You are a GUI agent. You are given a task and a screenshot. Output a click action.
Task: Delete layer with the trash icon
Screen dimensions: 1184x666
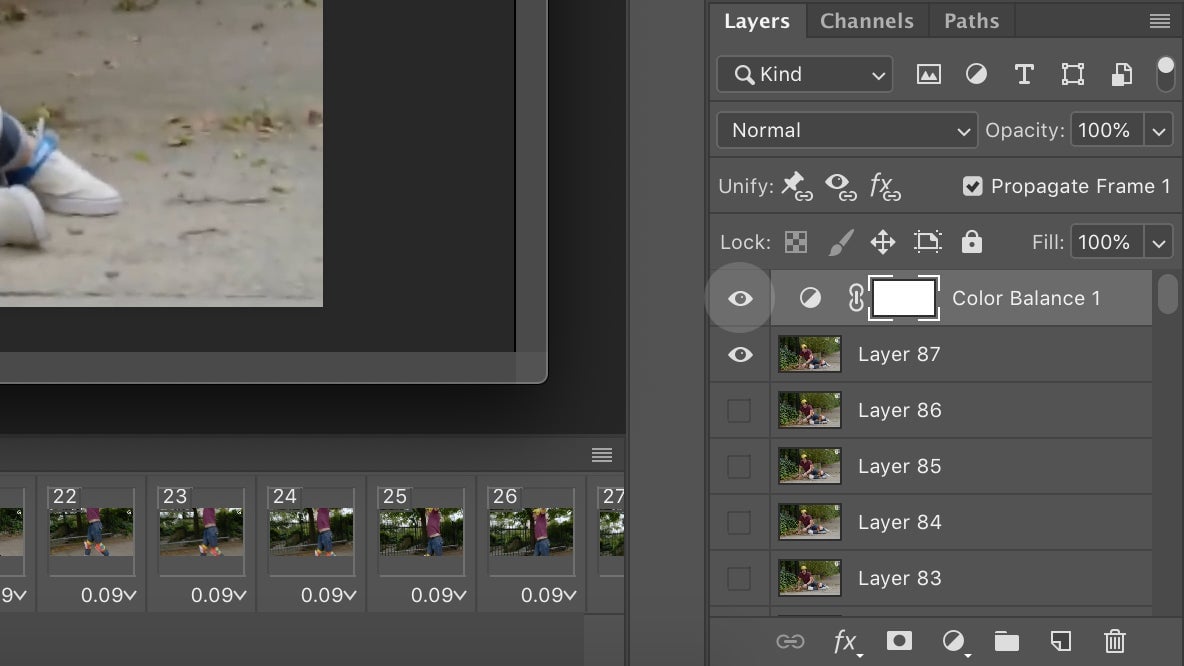(x=1115, y=641)
